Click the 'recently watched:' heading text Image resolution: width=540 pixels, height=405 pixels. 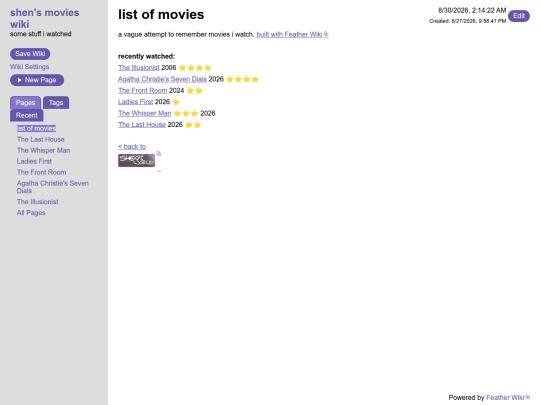point(146,56)
